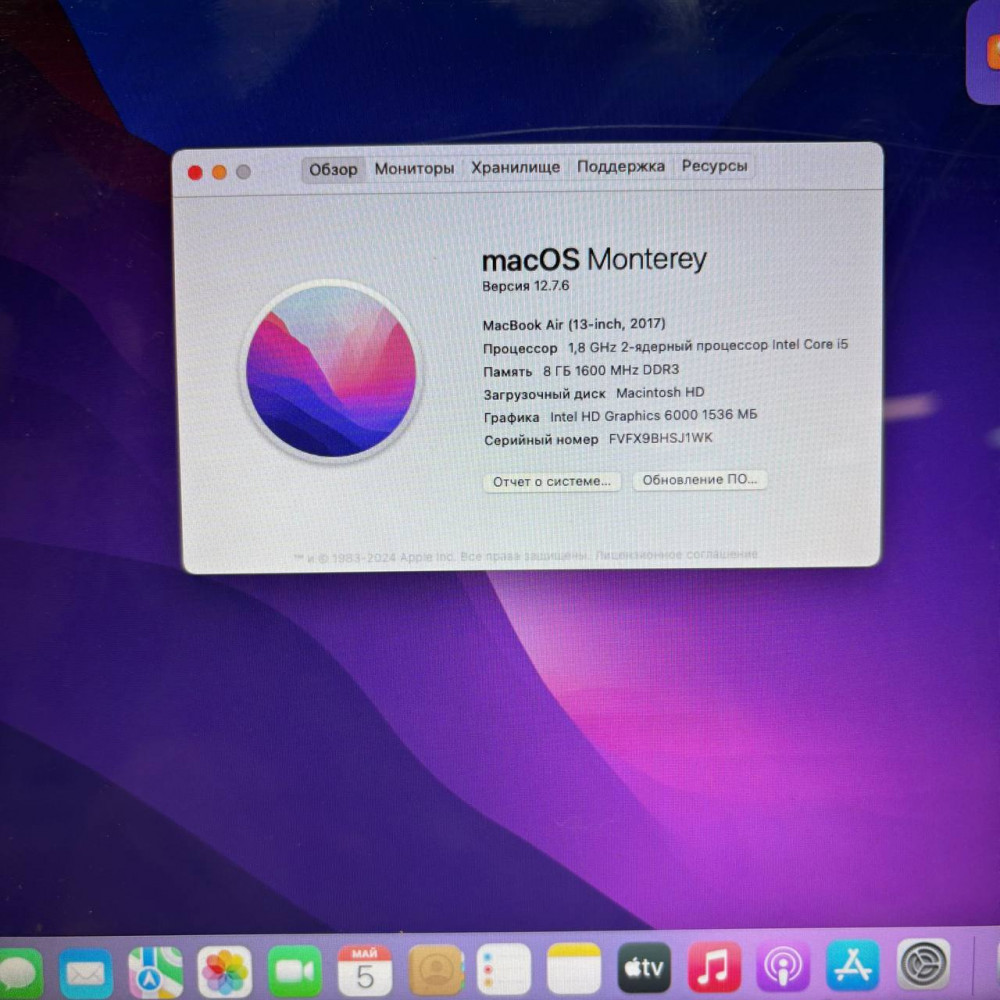Open System Preferences from the Dock
Screen dimensions: 1000x1000
point(923,966)
